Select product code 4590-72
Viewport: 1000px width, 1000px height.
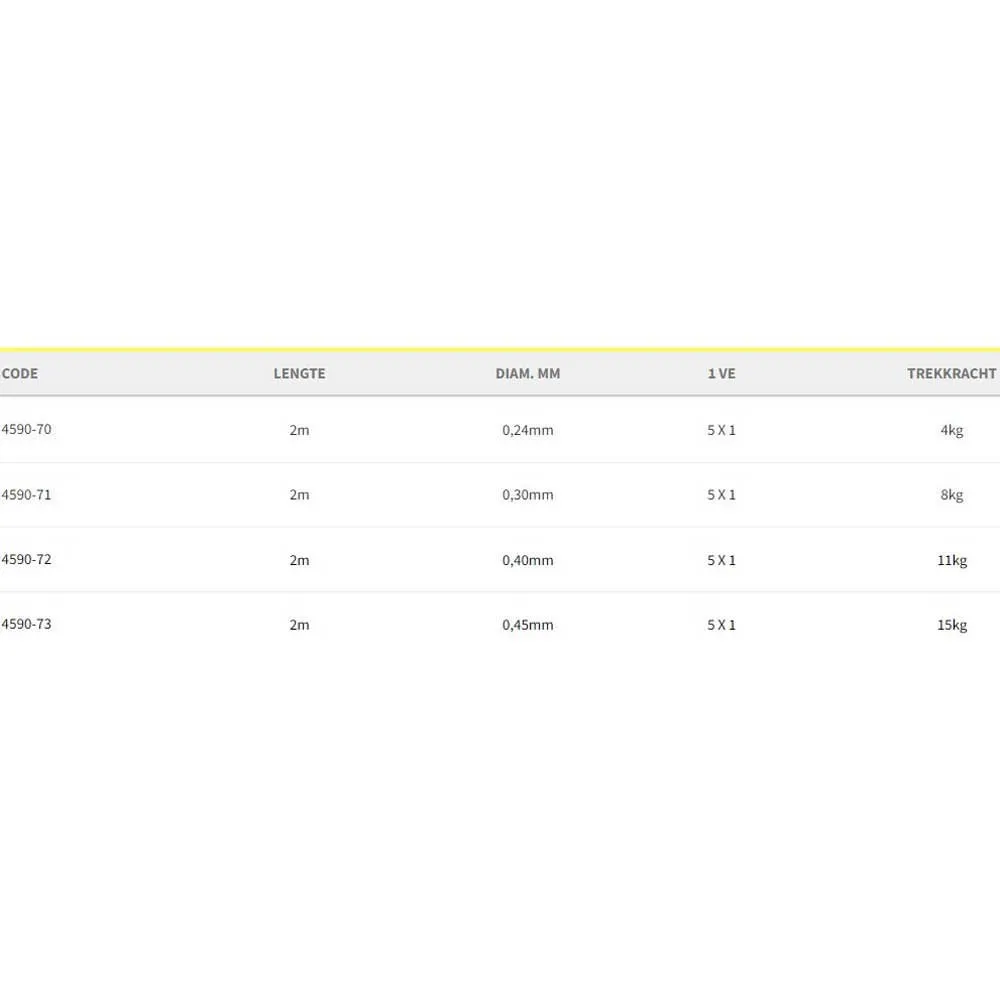27,559
